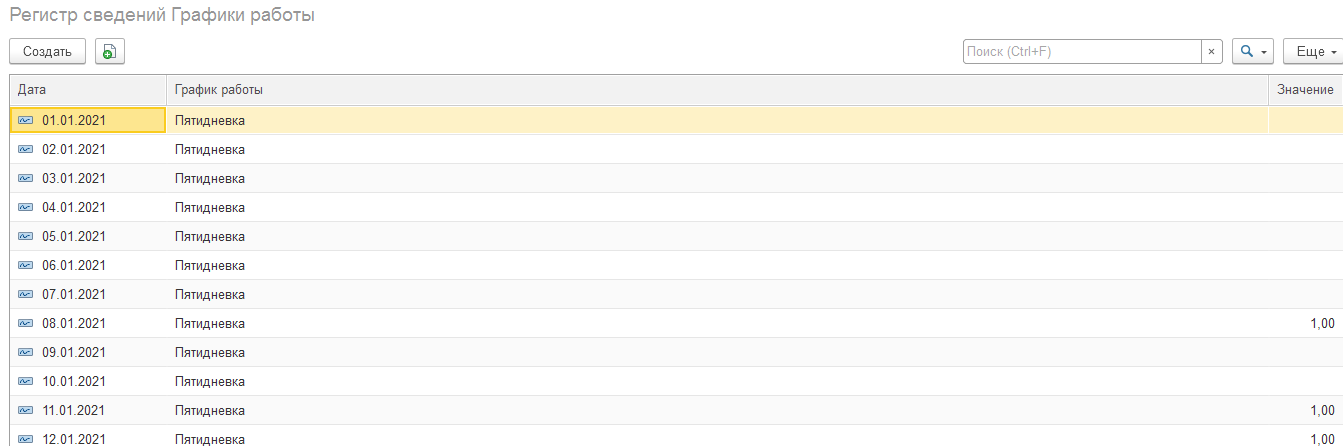This screenshot has height=446, width=1343.
Task: Click the 1,00 value for 08.01.2021
Action: coord(1321,324)
